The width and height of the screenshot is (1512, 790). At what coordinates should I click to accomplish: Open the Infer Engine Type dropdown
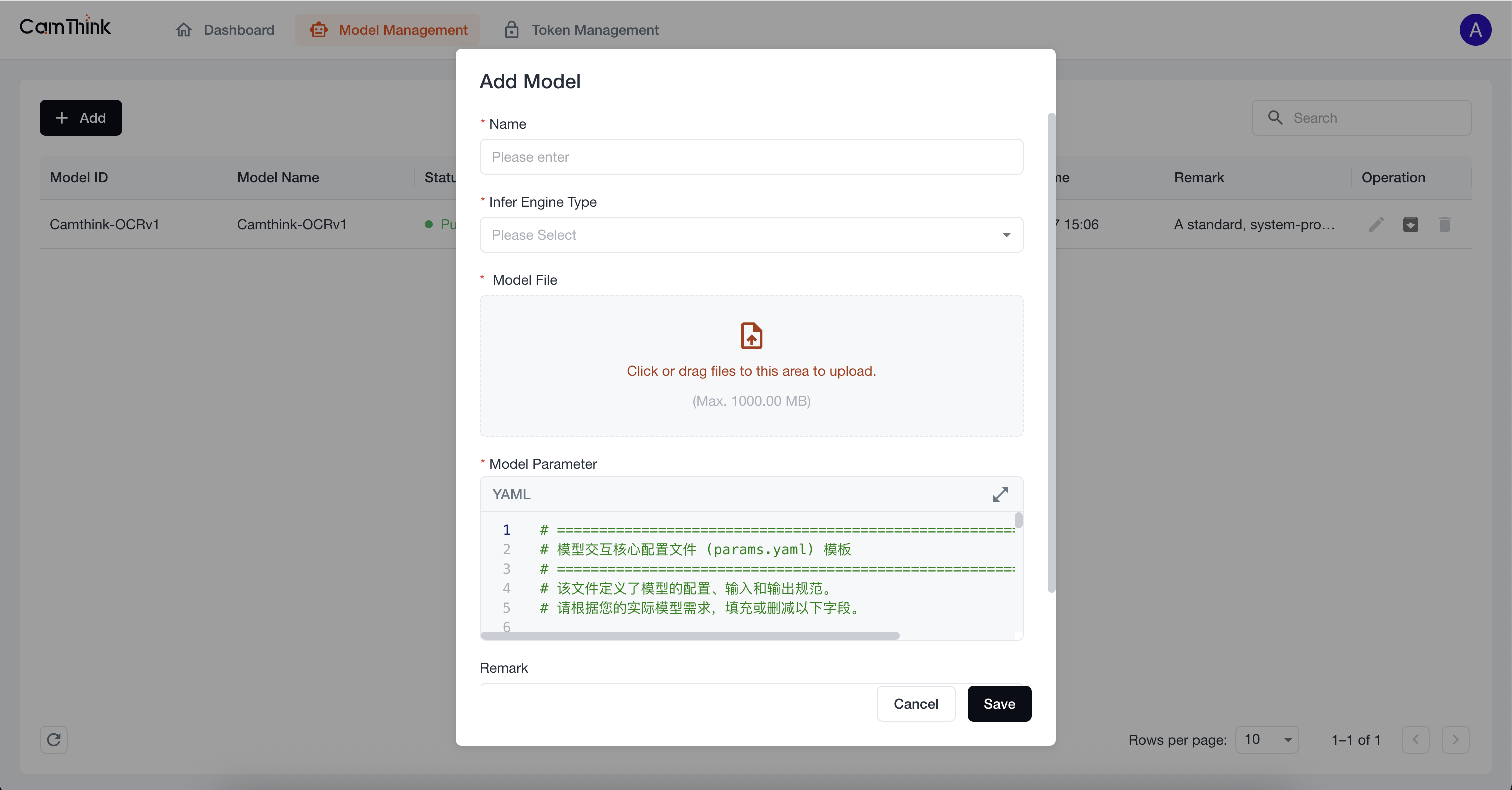point(751,235)
